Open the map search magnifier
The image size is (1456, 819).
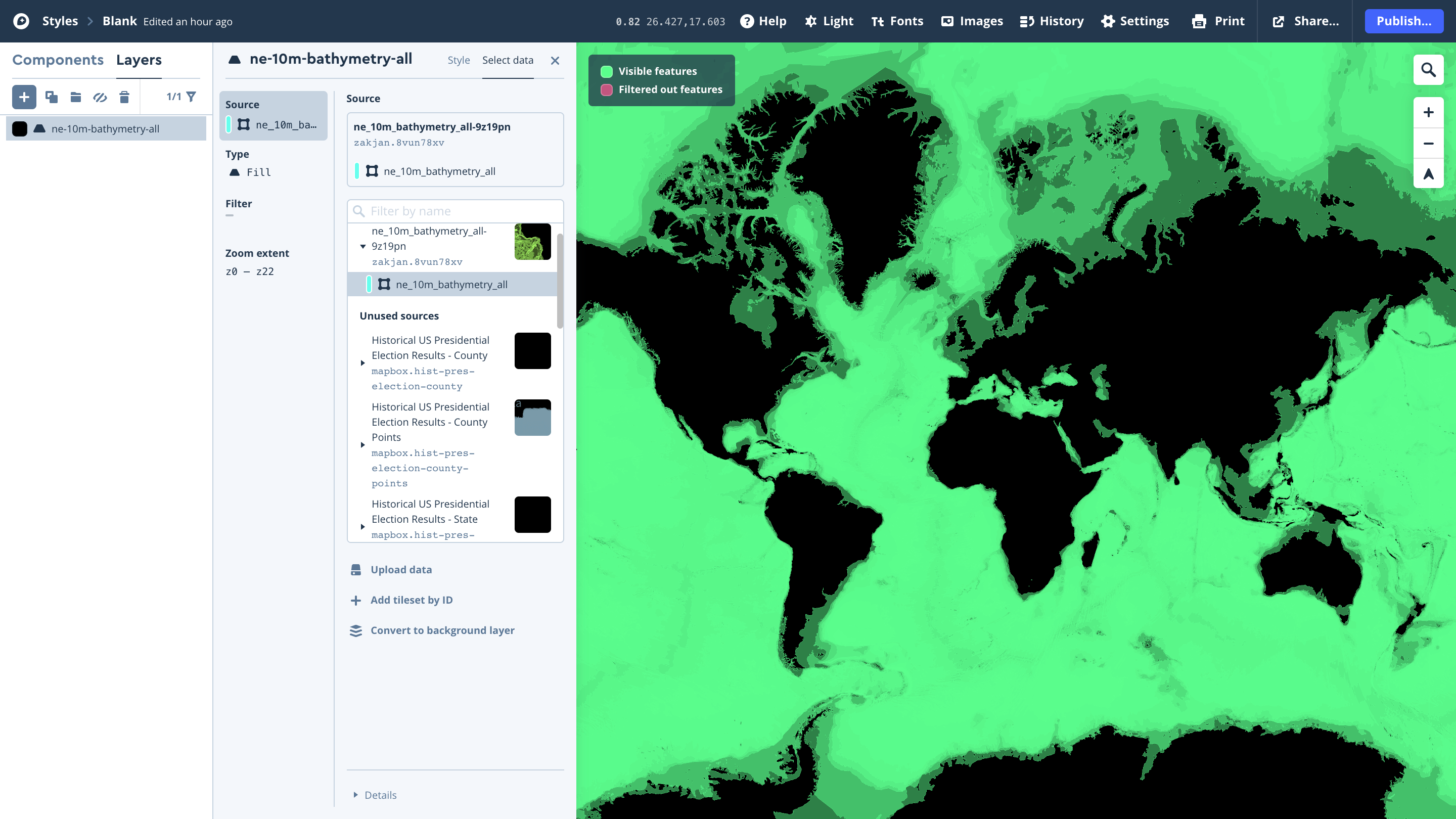1428,70
